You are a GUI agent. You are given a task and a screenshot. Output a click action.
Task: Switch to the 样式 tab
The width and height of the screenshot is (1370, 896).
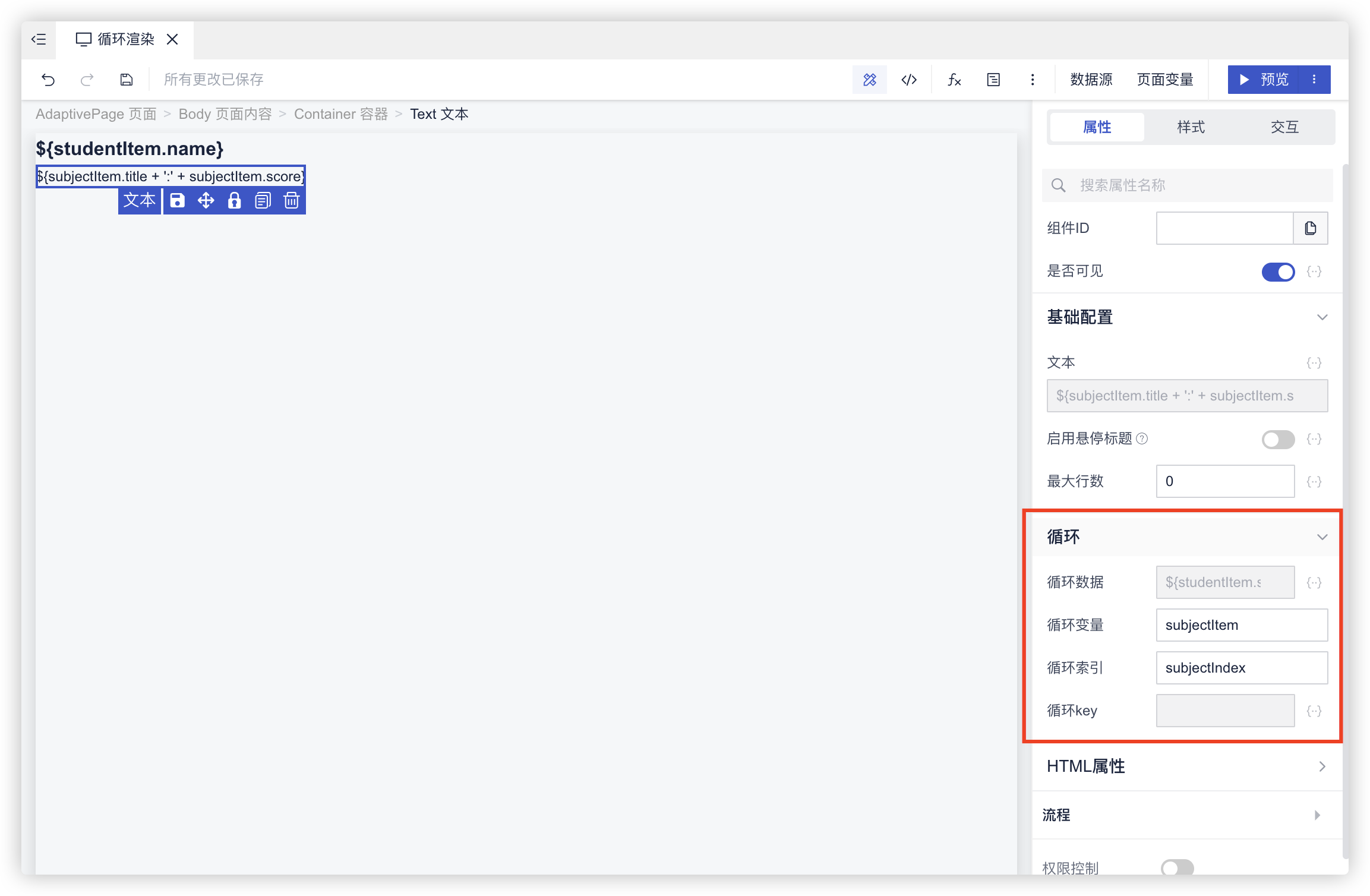coord(1191,127)
